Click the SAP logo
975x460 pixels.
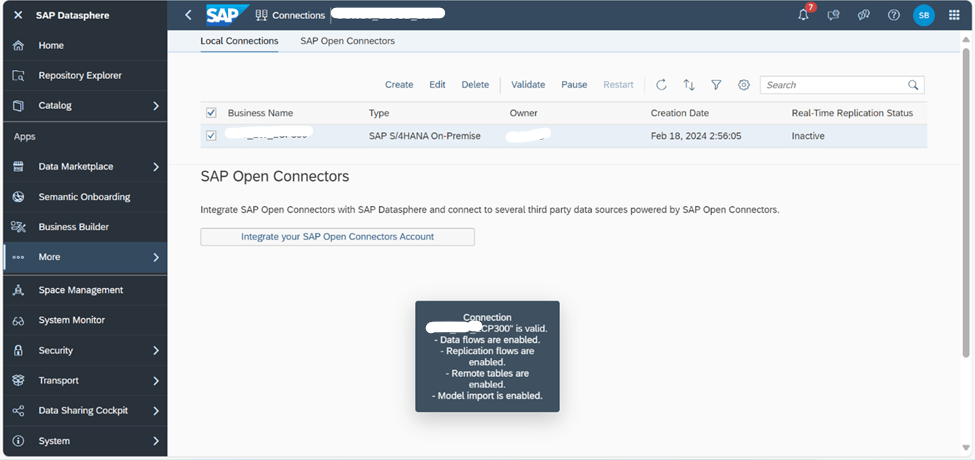click(227, 15)
